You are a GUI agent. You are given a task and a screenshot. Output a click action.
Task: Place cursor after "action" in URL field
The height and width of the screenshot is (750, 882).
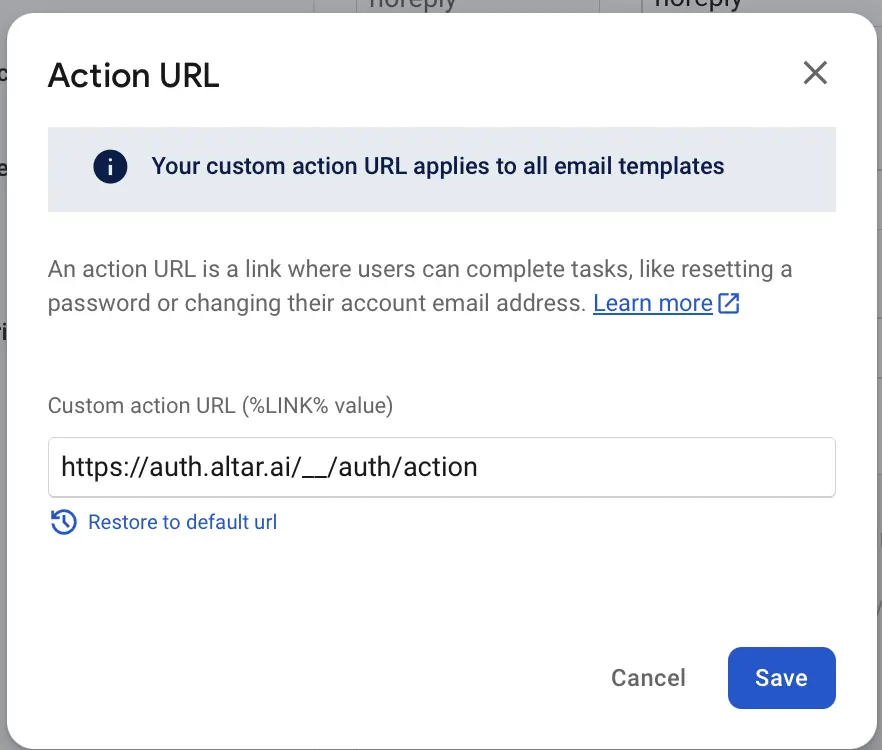[479, 467]
